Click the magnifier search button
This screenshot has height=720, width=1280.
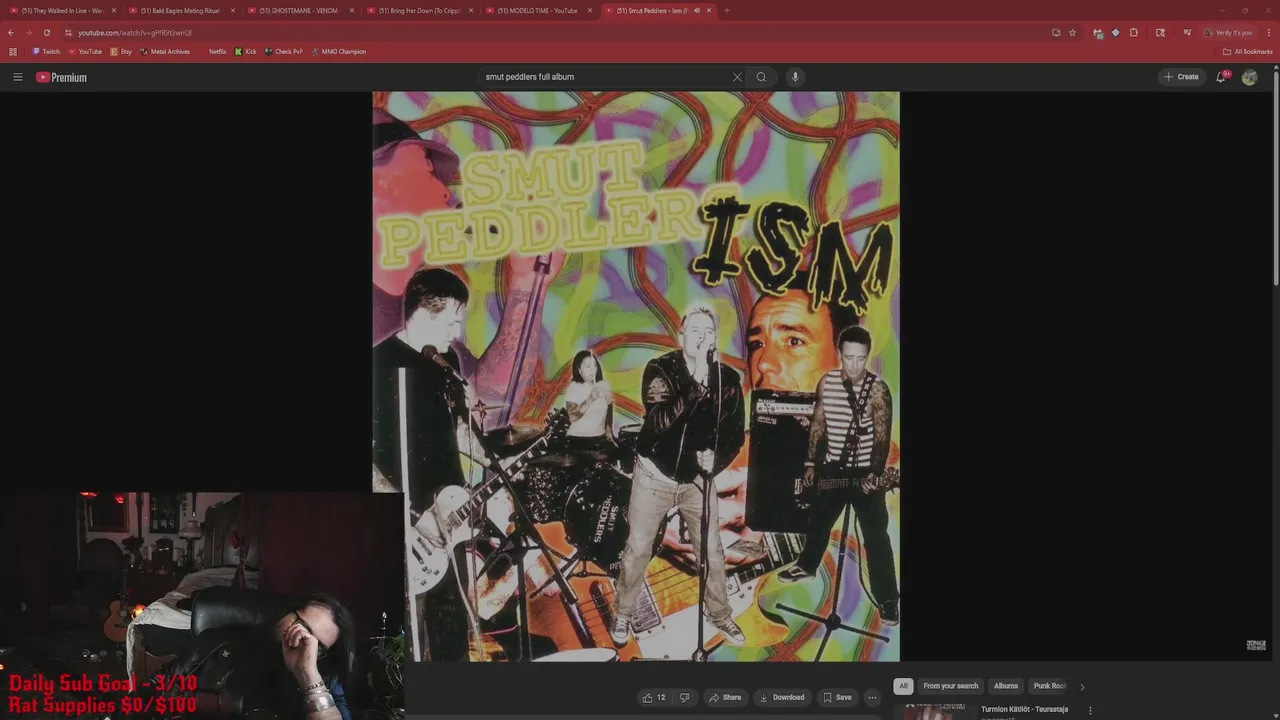[761, 77]
